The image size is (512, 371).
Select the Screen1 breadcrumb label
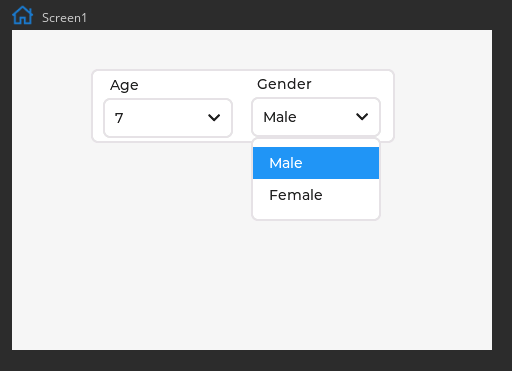(x=64, y=18)
